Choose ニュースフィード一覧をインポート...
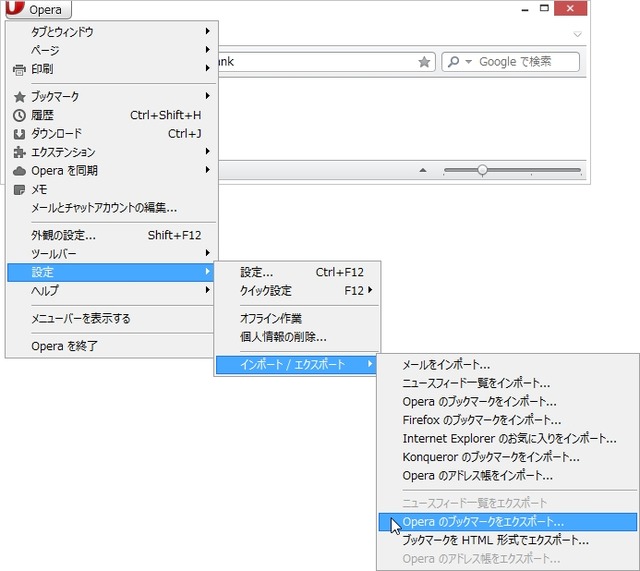Screen dimensions: 640x571 [x=508, y=383]
